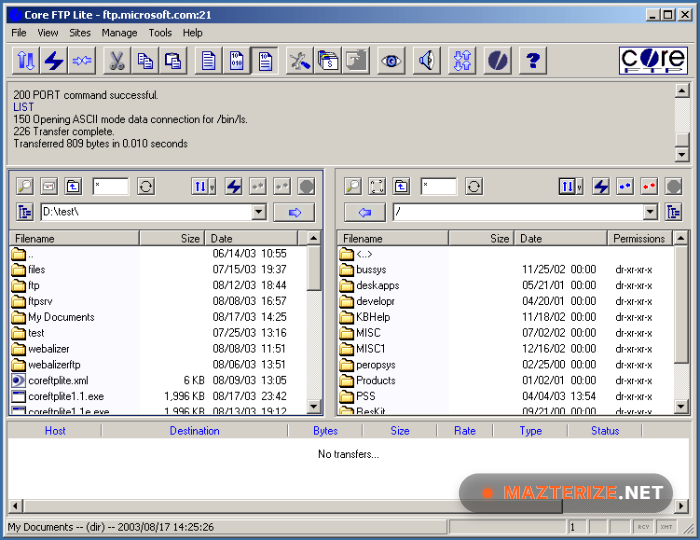Viewport: 700px width, 540px height.
Task: Click the transfer queue Host column header
Action: click(x=55, y=431)
